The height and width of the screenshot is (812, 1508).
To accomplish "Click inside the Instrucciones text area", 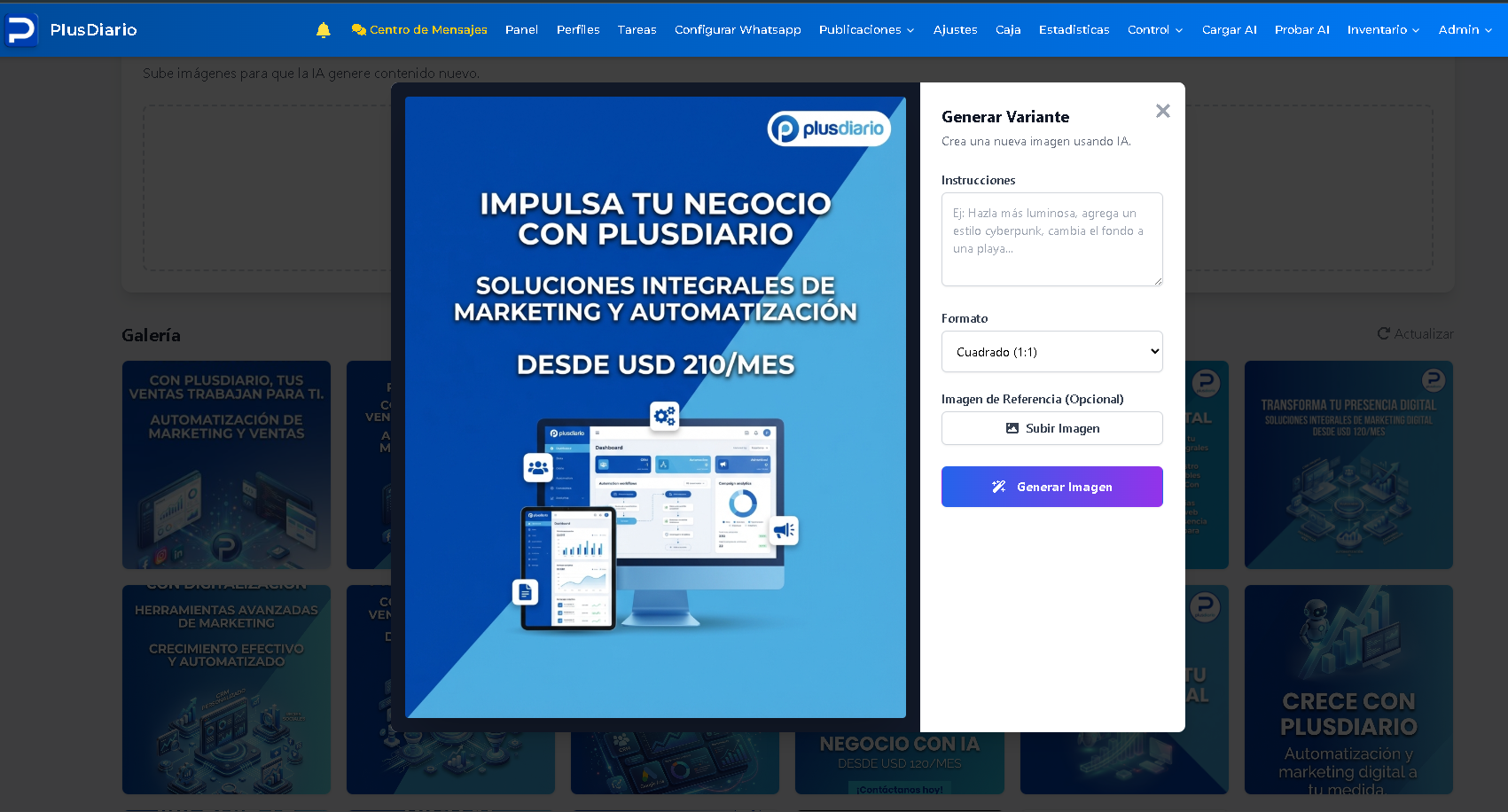I will [x=1051, y=239].
